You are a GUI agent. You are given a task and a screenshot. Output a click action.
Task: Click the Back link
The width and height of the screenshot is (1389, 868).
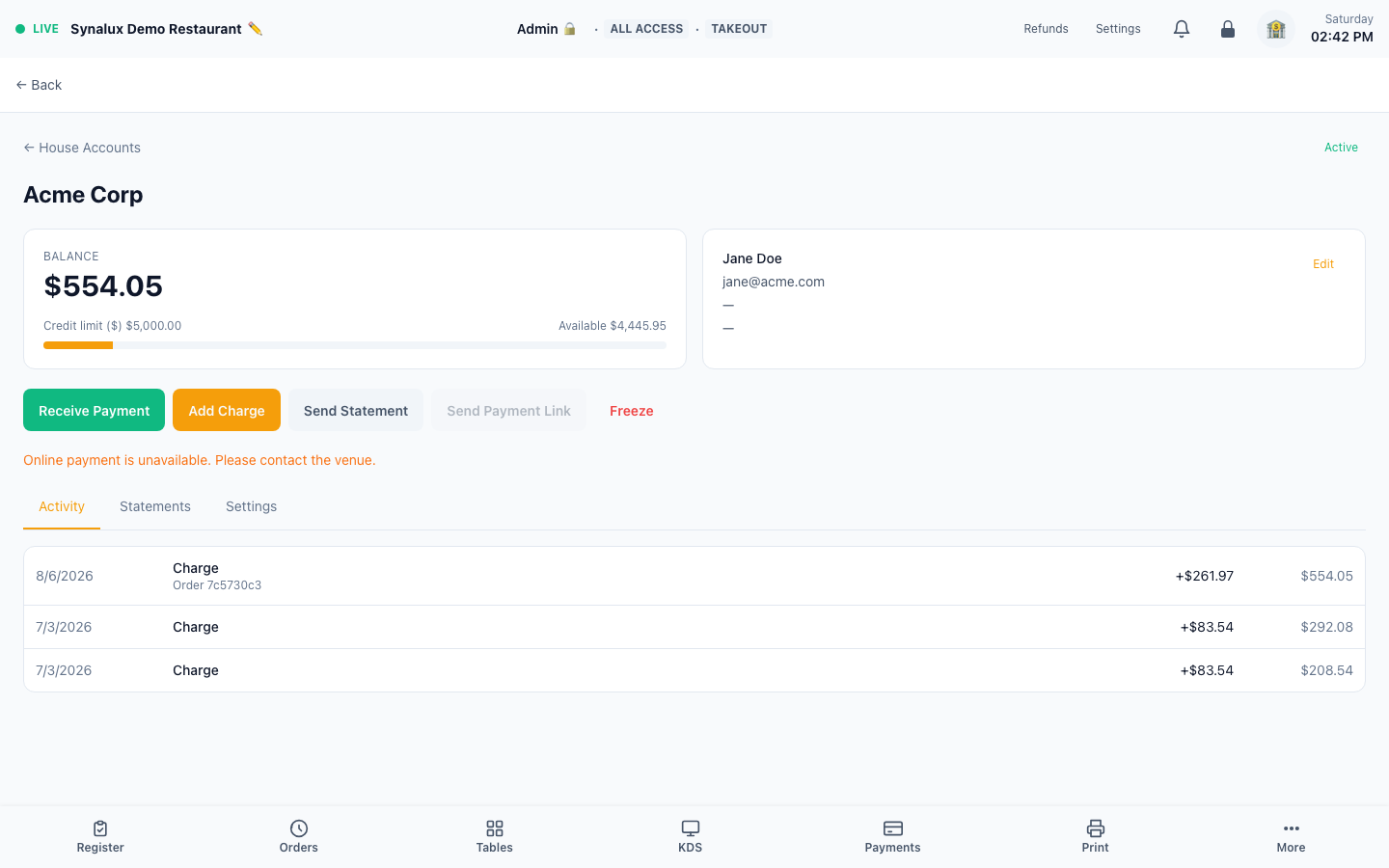pyautogui.click(x=39, y=85)
